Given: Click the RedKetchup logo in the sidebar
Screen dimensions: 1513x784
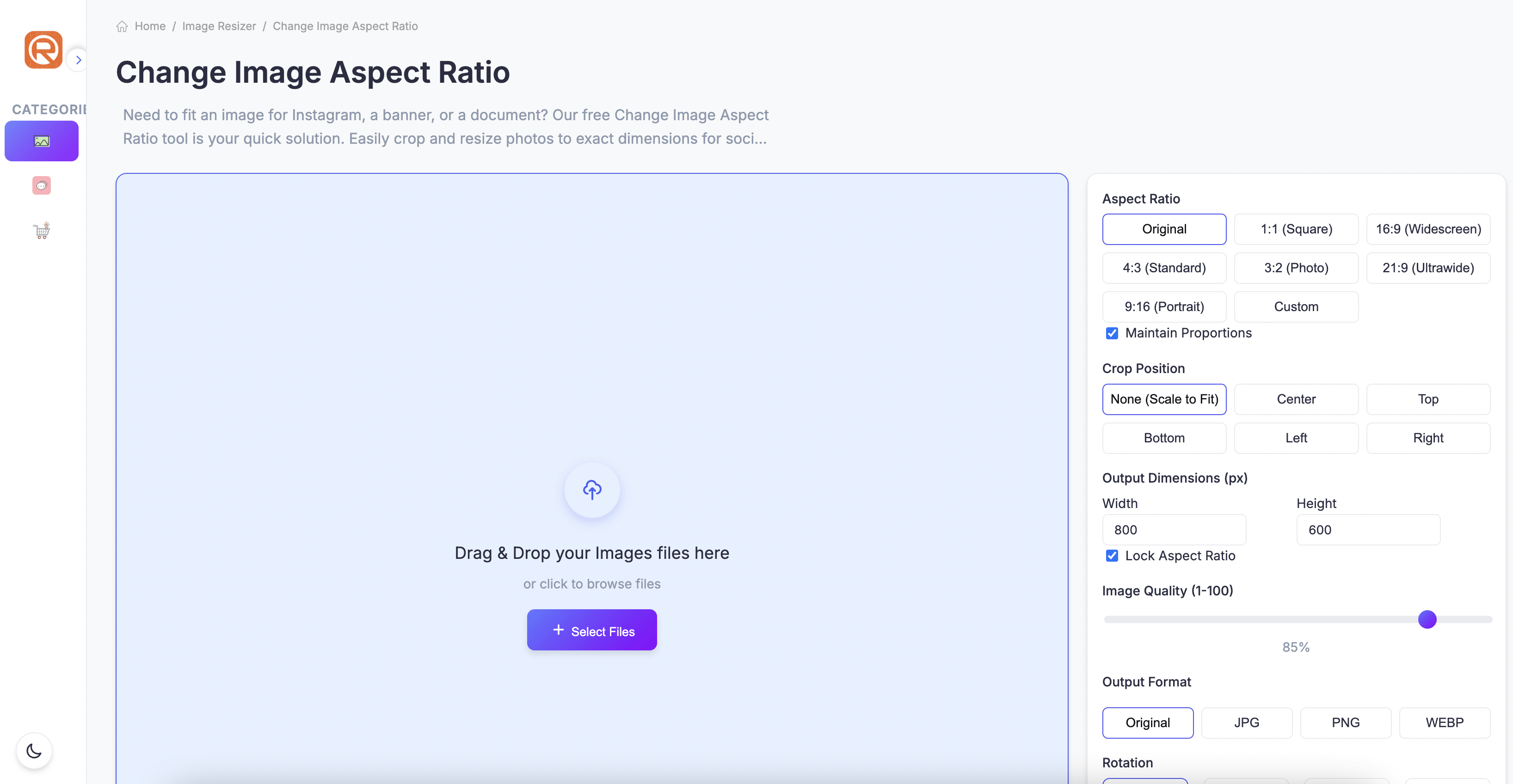Looking at the screenshot, I should click(41, 50).
